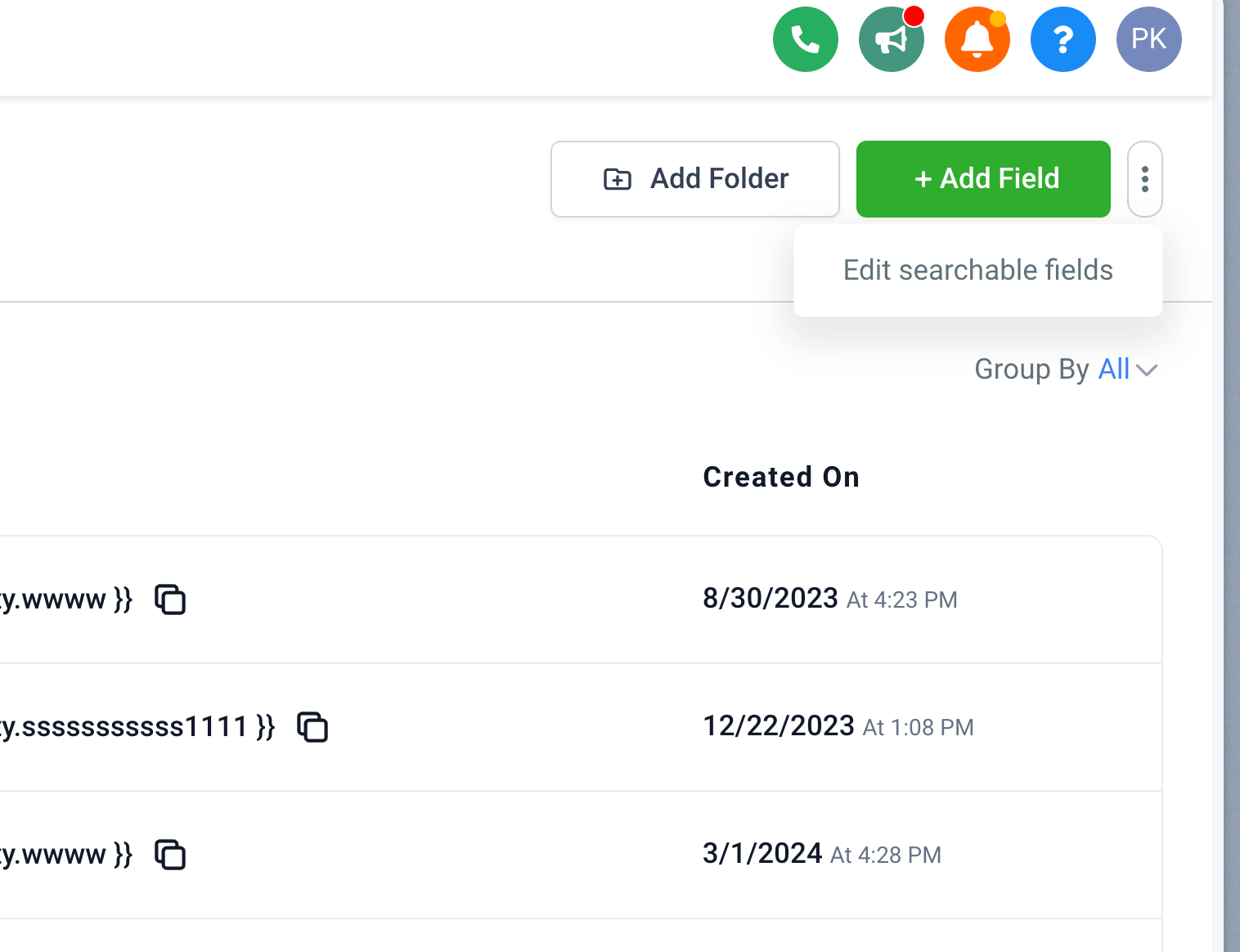The height and width of the screenshot is (952, 1240).
Task: Open the PK profile avatar menu
Action: [x=1148, y=39]
